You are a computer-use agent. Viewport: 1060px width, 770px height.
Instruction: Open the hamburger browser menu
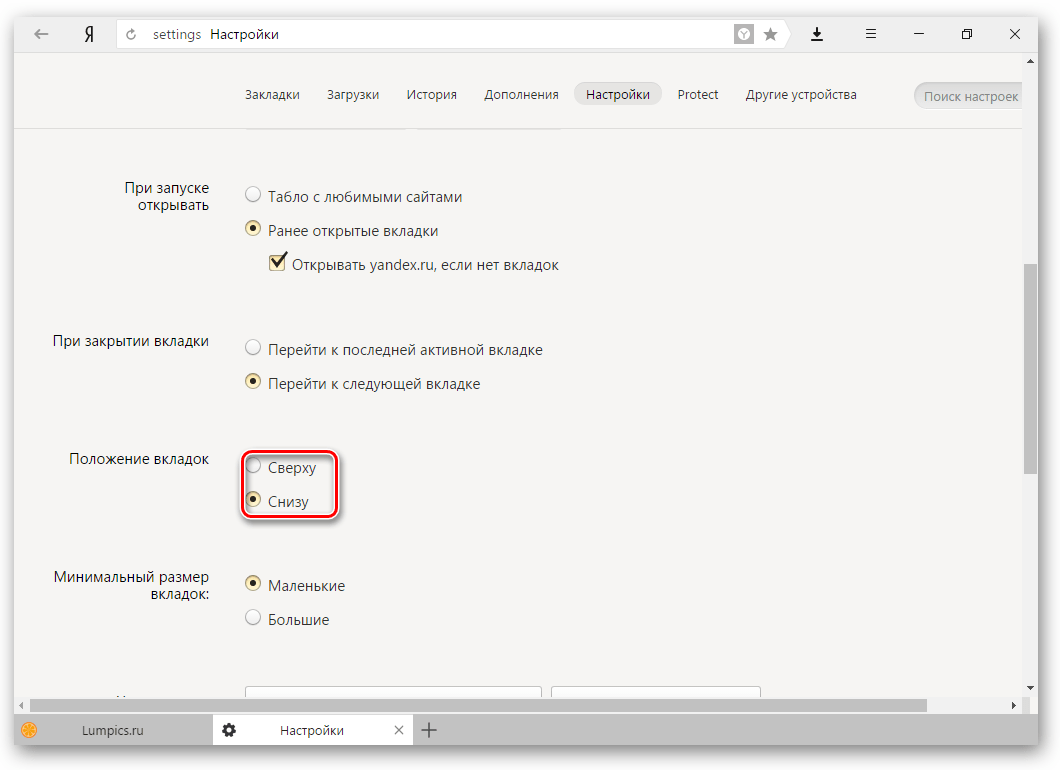[871, 34]
